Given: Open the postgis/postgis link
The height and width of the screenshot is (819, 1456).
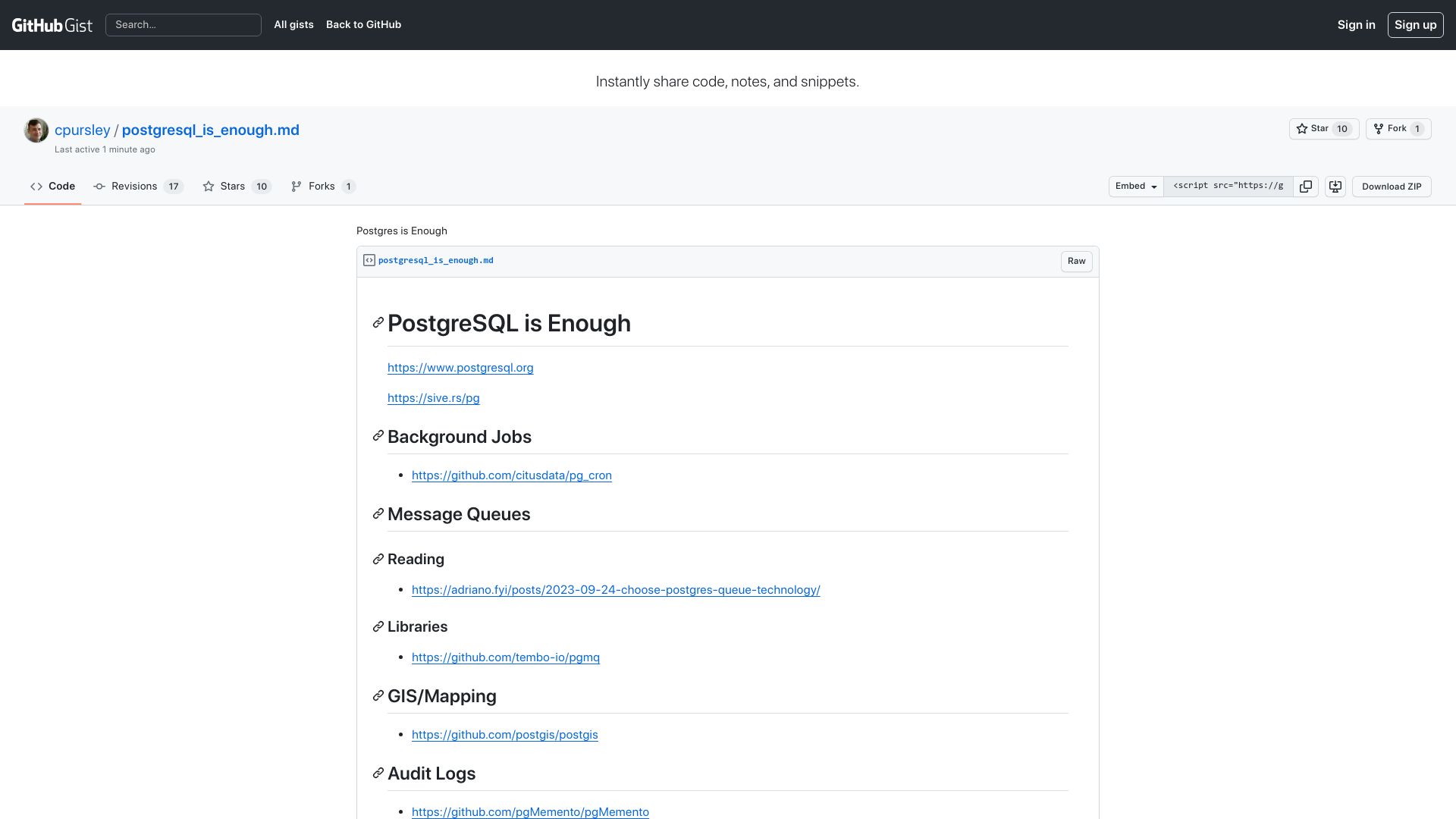Looking at the screenshot, I should pyautogui.click(x=504, y=735).
